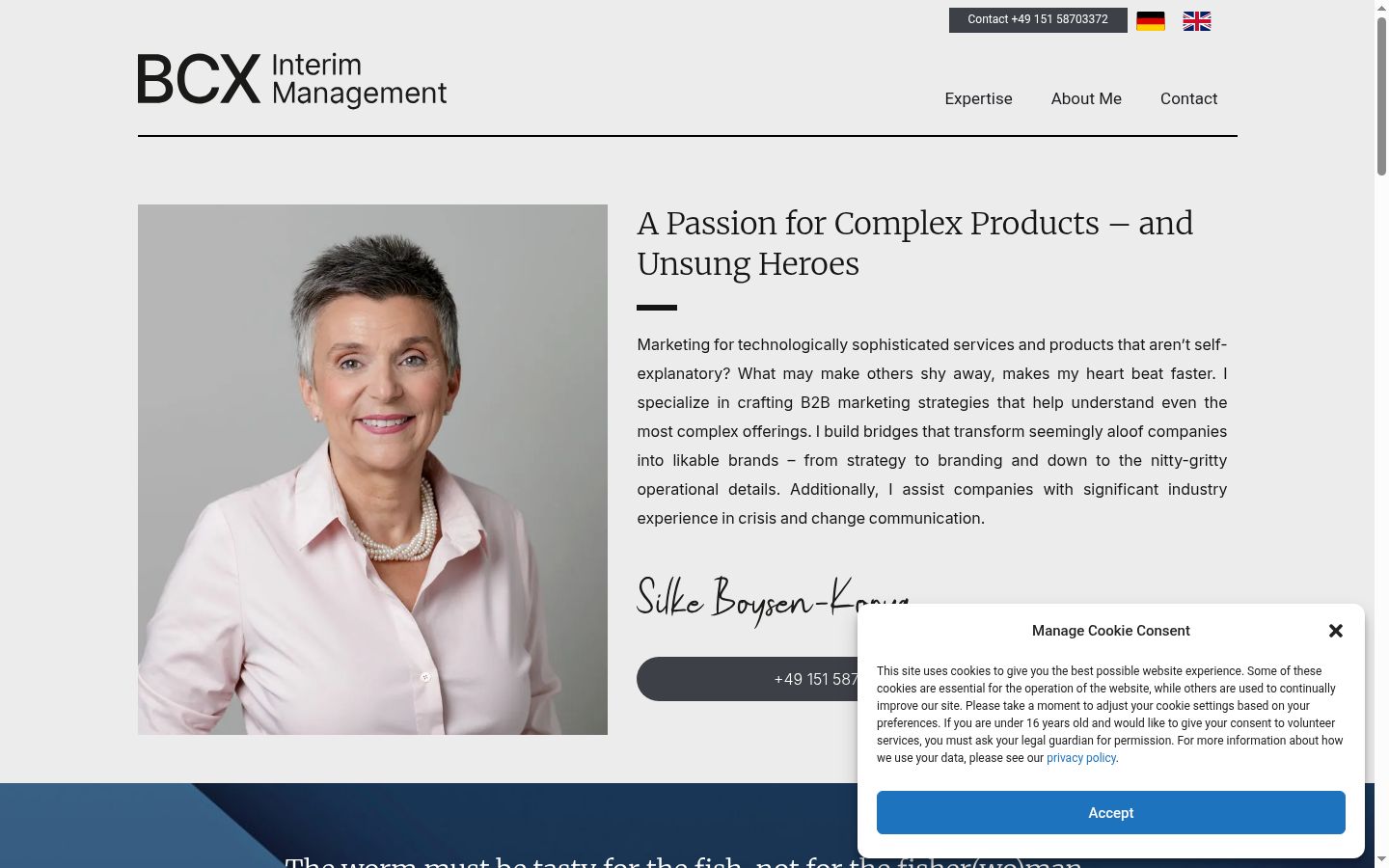
Task: Click the scrollbar up arrow
Action: tap(1381, 7)
